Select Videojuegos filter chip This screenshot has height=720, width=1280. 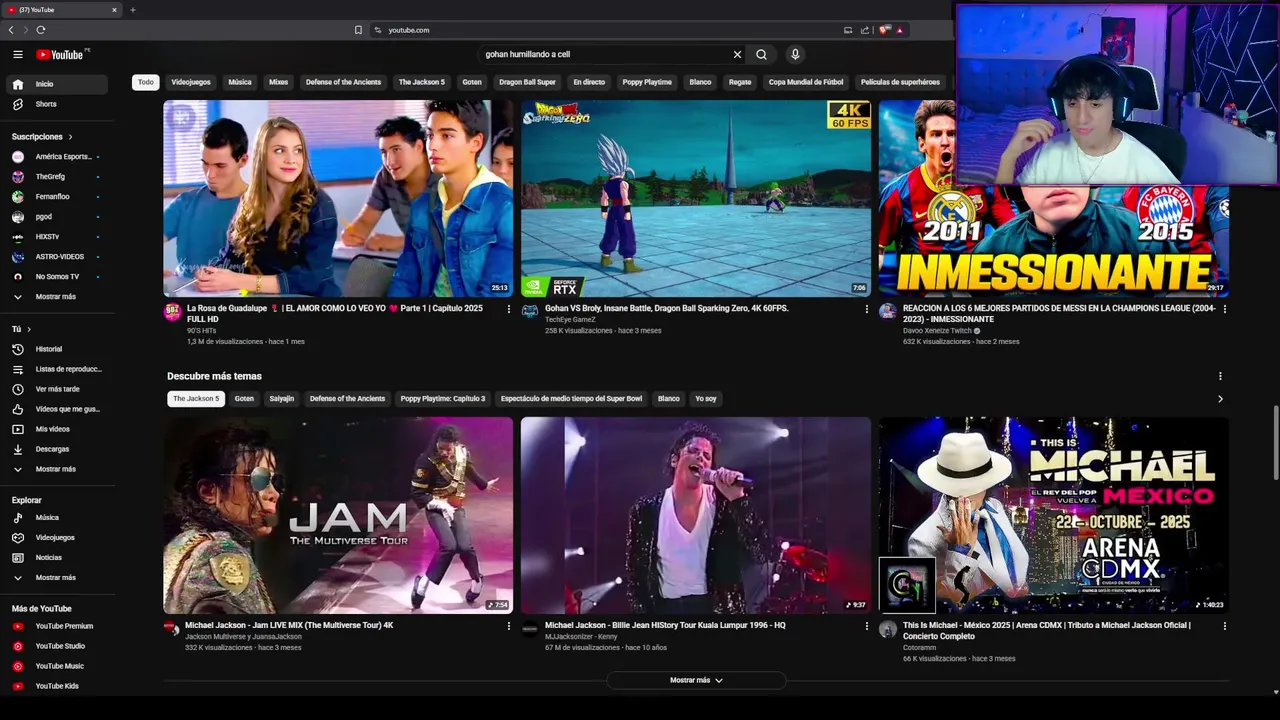pyautogui.click(x=191, y=82)
